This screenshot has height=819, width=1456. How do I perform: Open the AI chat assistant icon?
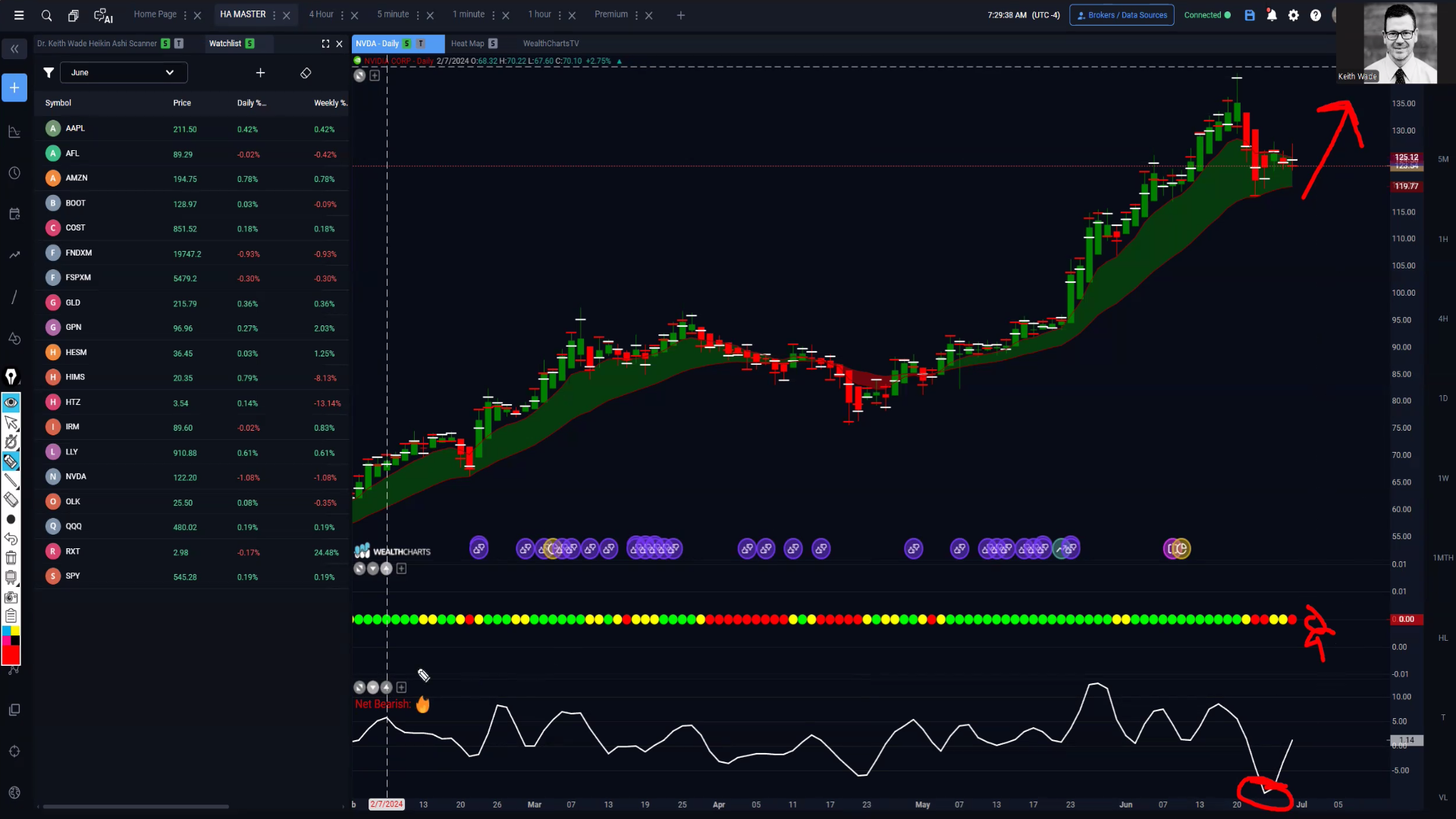[102, 15]
